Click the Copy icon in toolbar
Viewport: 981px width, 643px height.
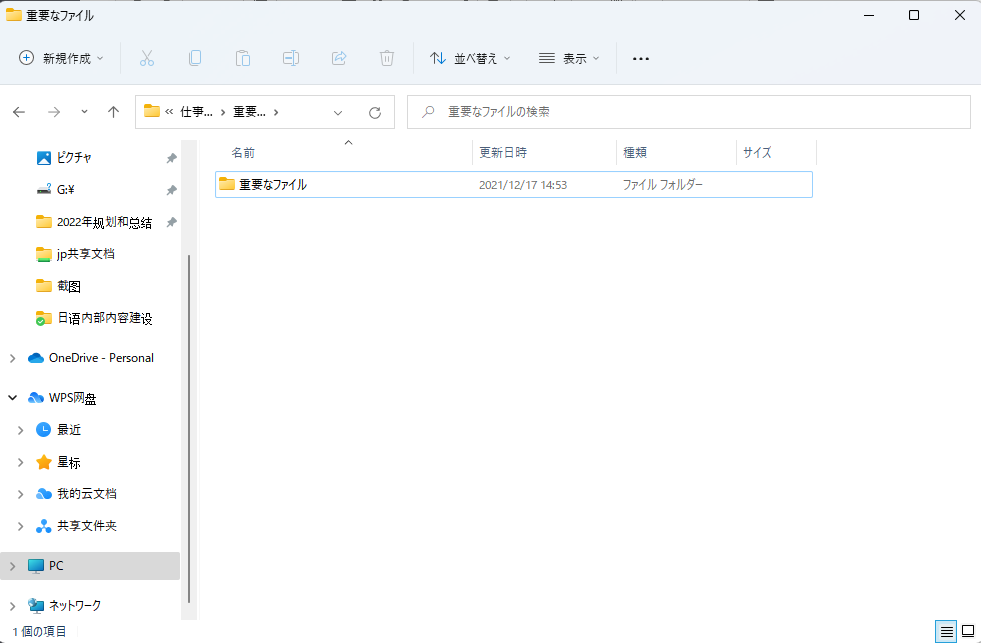click(195, 58)
